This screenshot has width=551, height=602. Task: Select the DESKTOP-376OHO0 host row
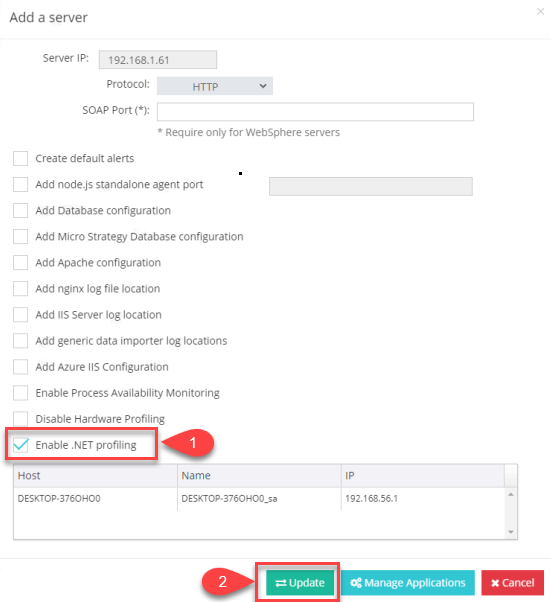pyautogui.click(x=259, y=499)
